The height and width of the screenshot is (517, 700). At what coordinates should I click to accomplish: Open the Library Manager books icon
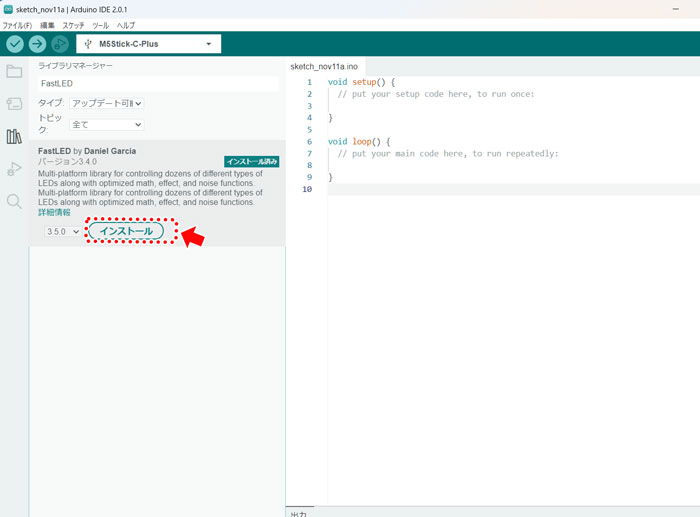14,137
